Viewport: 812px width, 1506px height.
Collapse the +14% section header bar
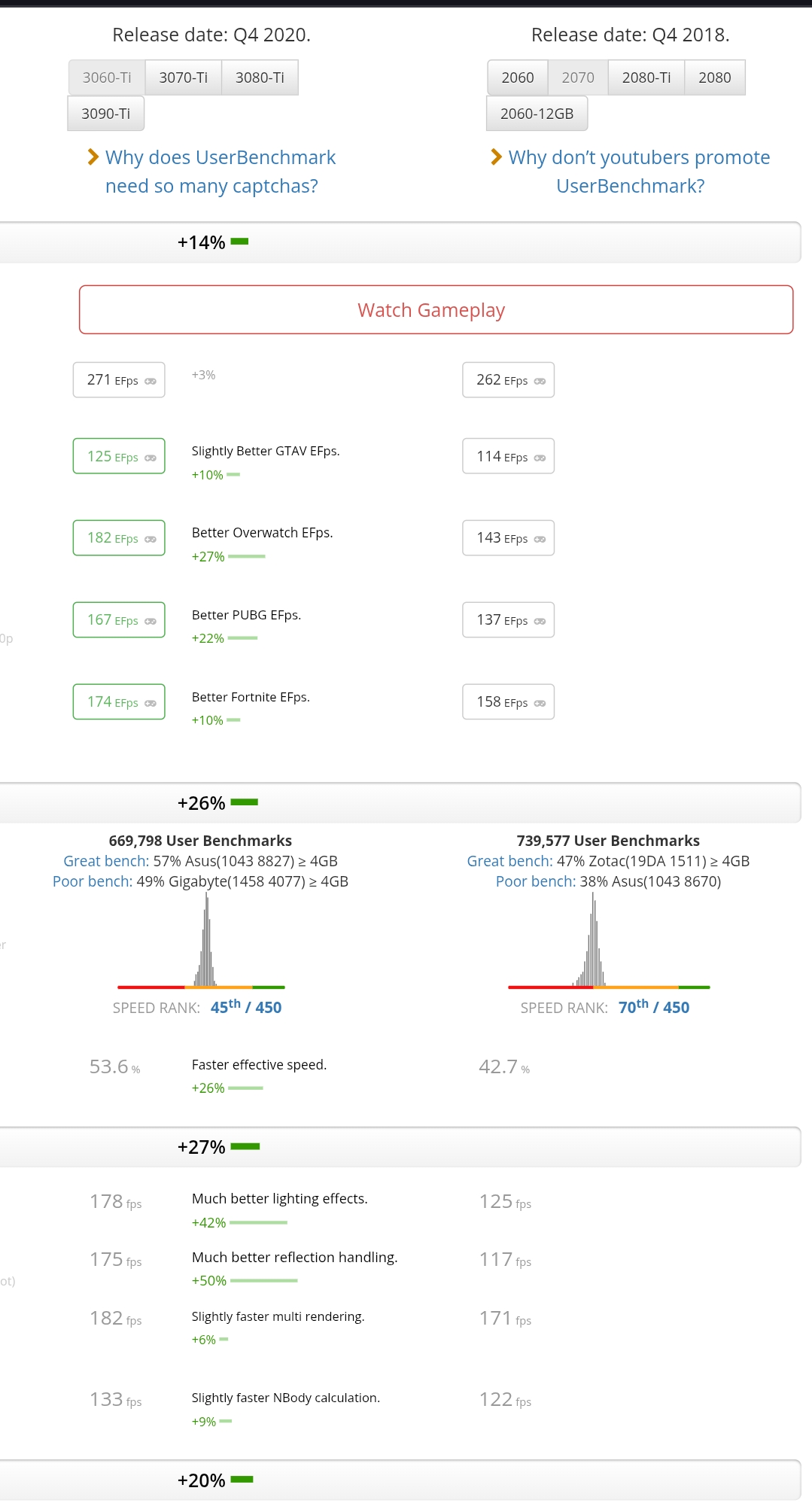[x=399, y=242]
